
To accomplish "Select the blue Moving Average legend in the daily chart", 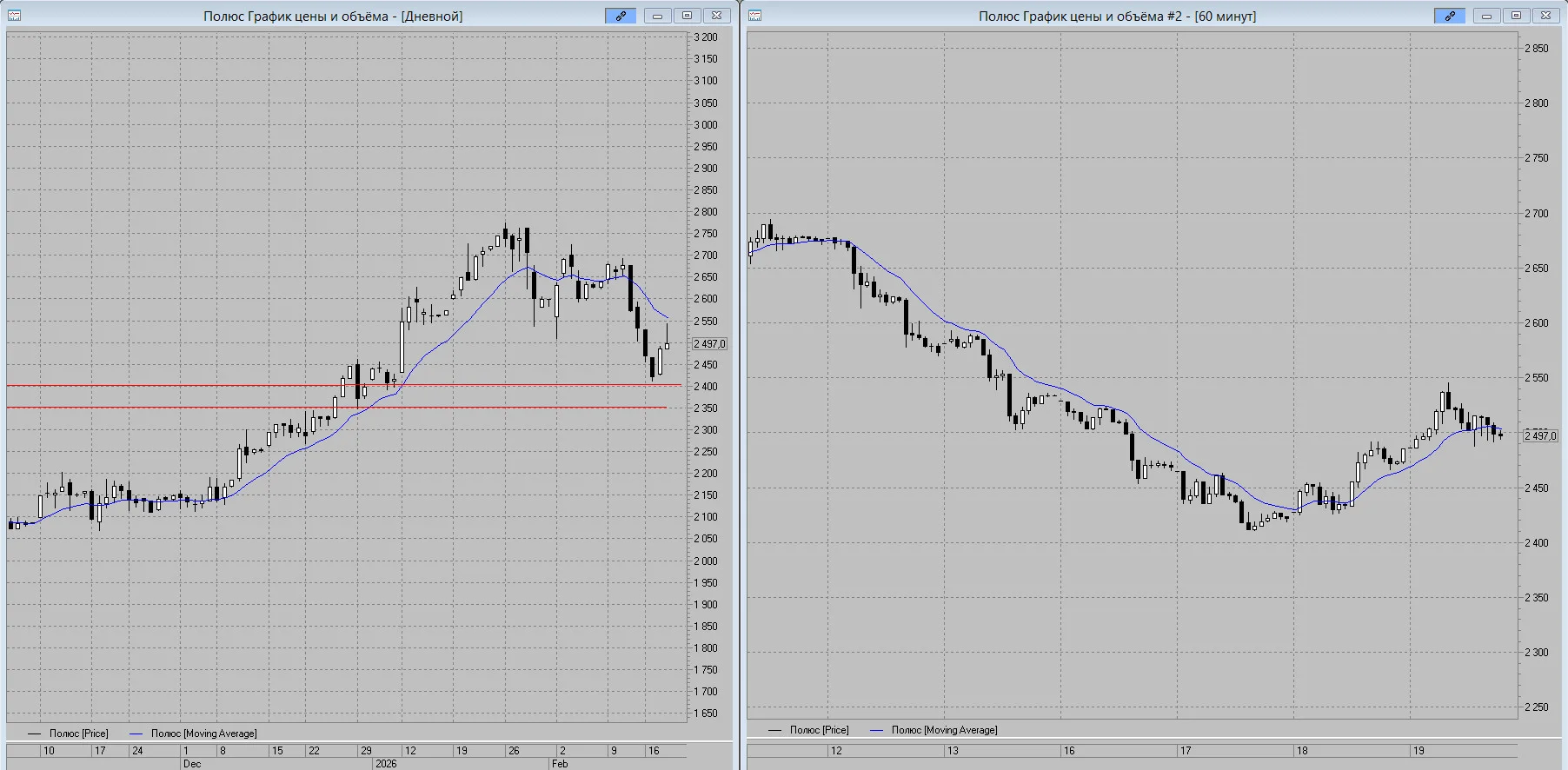I will tap(193, 733).
